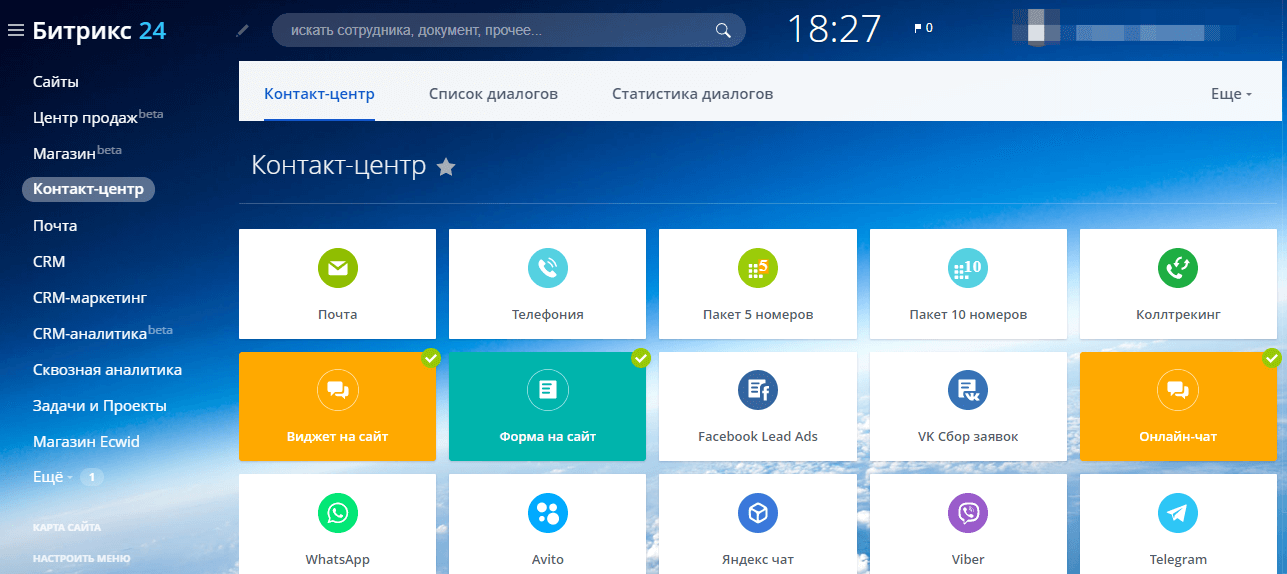Open the Viber channel icon

pos(967,513)
